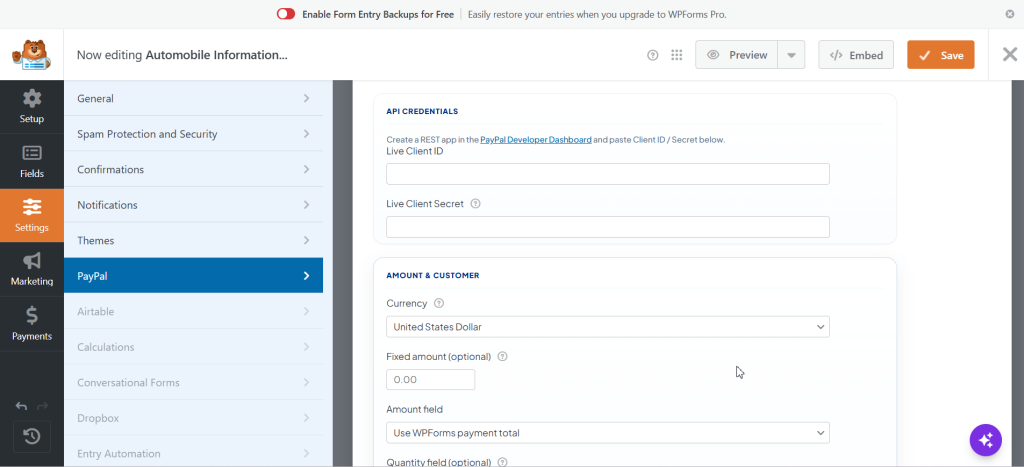1024x467 pixels.
Task: Open the Fields panel
Action: (32, 161)
